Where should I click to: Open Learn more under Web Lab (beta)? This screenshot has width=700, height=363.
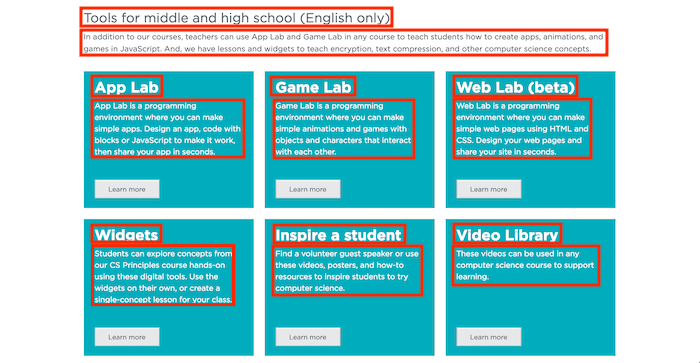pyautogui.click(x=488, y=189)
